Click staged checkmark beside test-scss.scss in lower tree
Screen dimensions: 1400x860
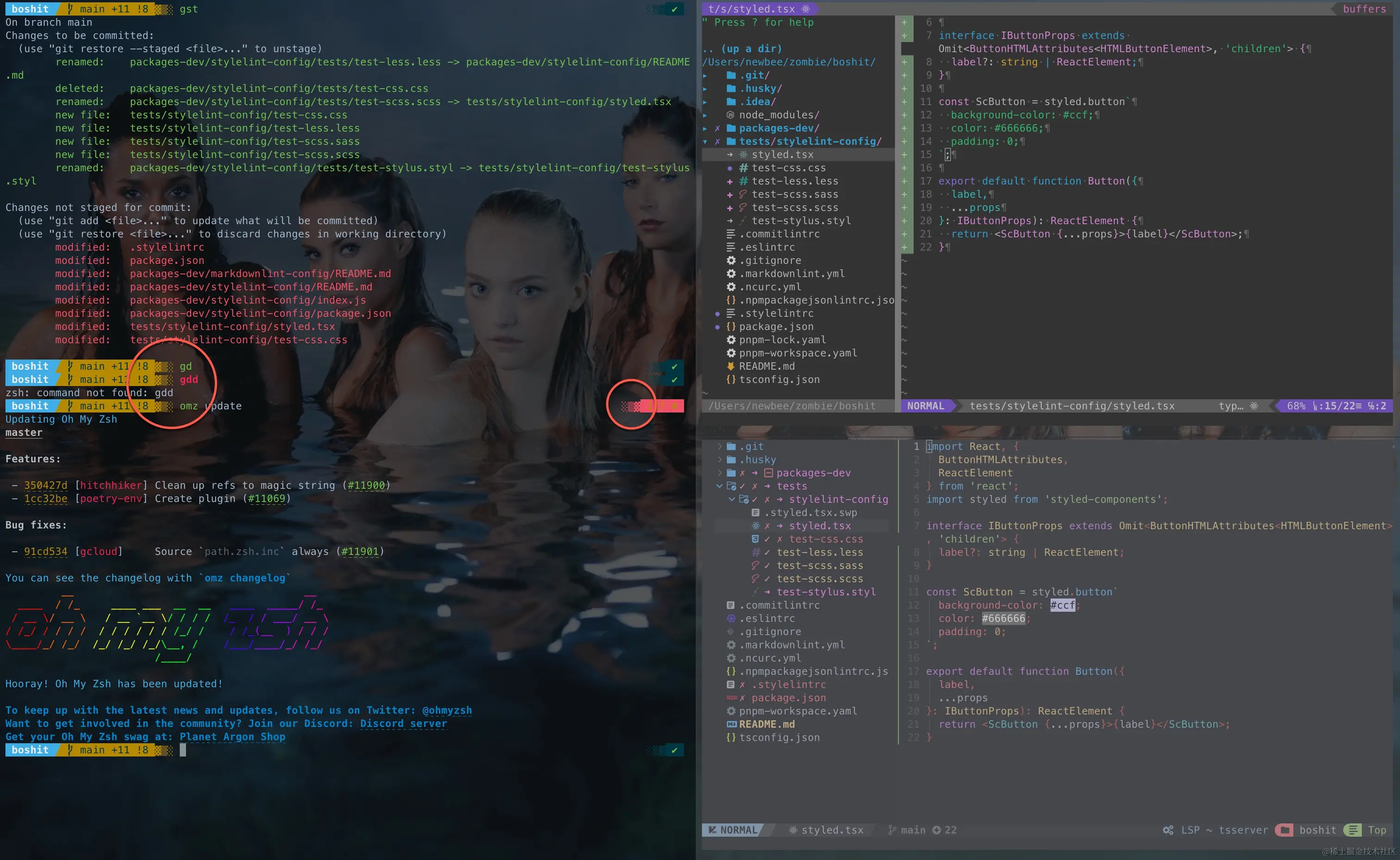[x=767, y=578]
